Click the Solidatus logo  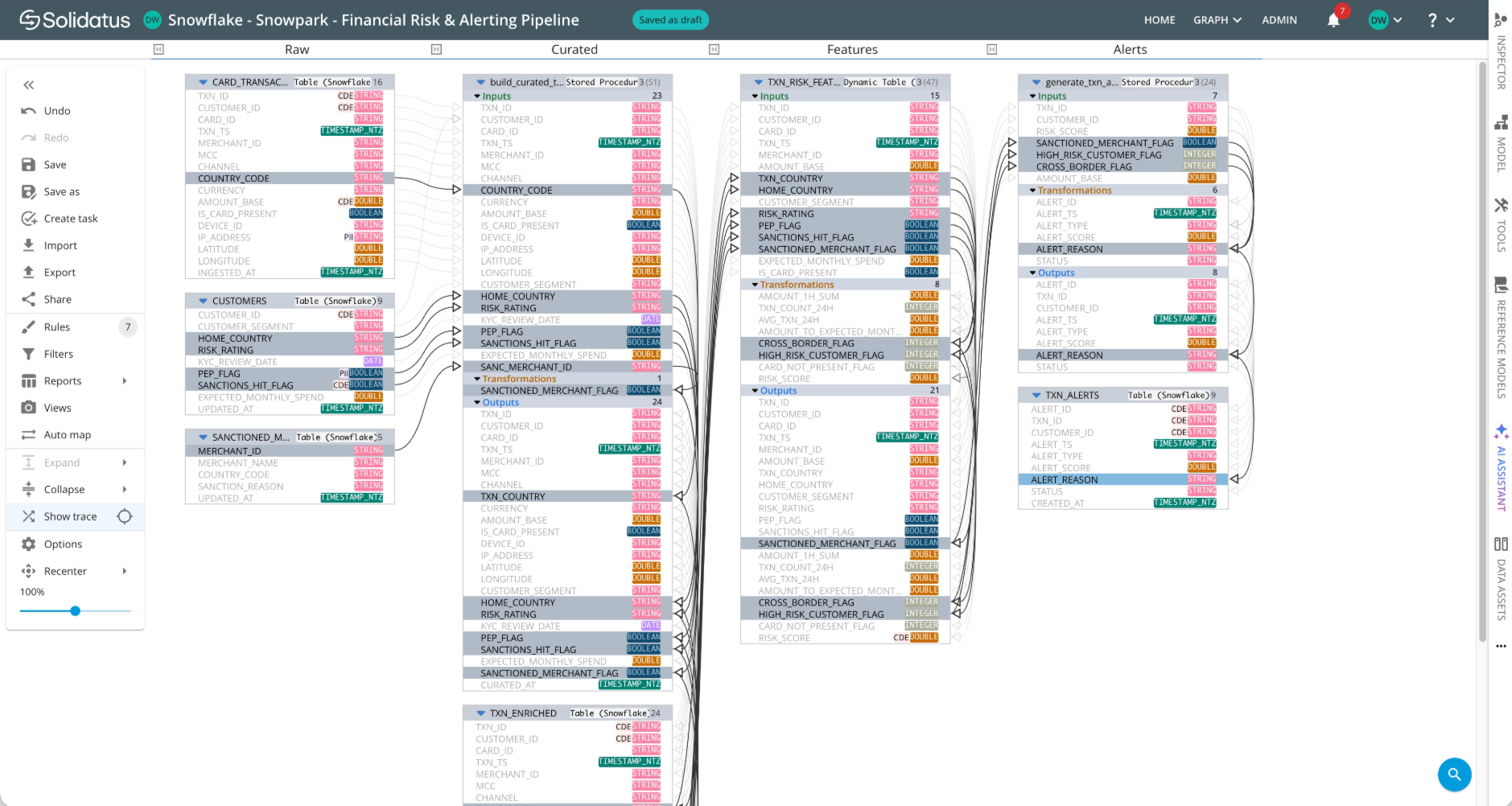(75, 20)
